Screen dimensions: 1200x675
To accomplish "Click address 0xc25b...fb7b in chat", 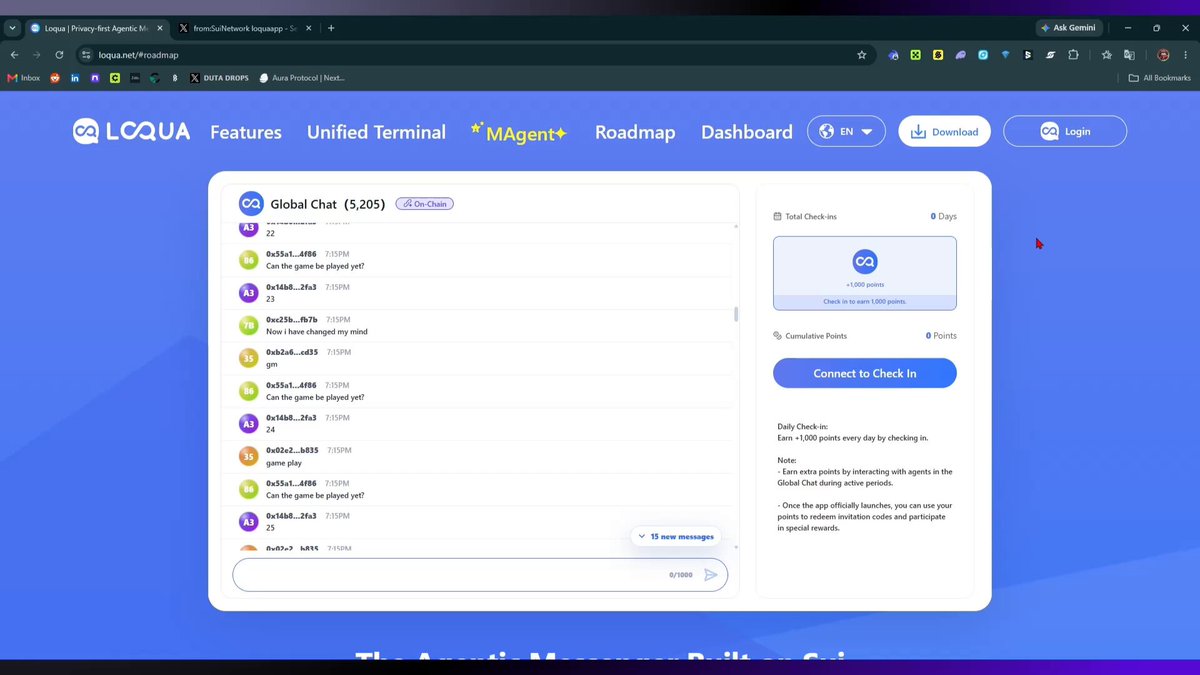I will pyautogui.click(x=292, y=320).
